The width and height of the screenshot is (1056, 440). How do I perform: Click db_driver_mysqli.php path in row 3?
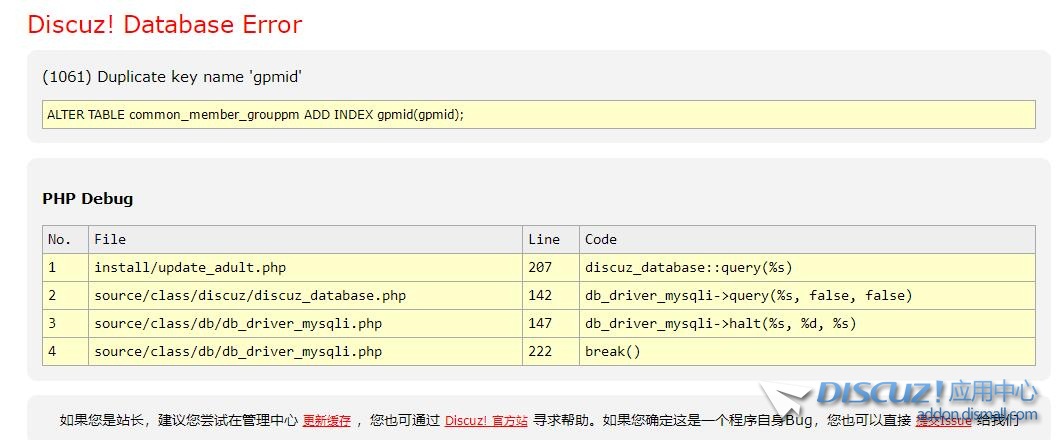click(238, 324)
